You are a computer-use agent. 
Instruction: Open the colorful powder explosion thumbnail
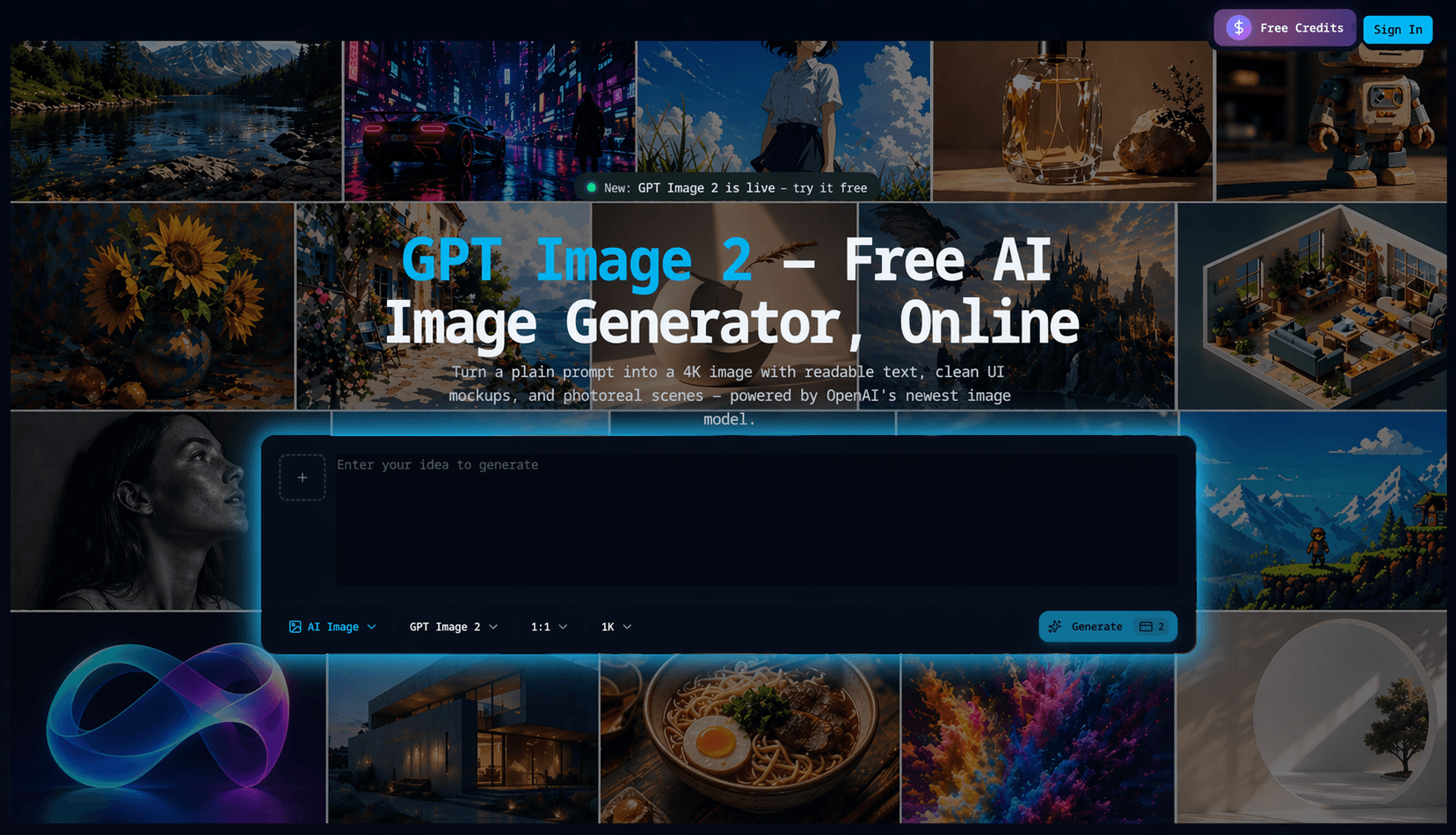(x=1037, y=738)
